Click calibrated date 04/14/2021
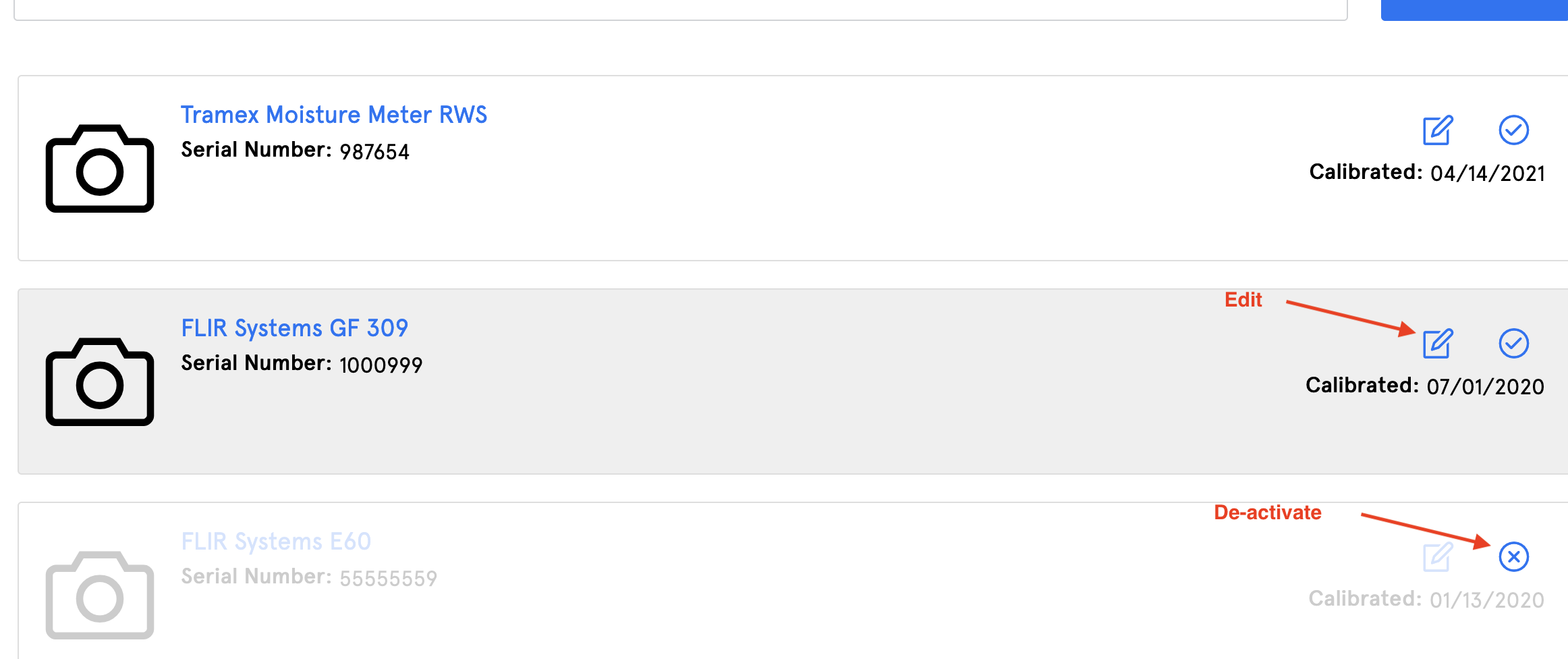Image resolution: width=1568 pixels, height=659 pixels. pos(1488,174)
